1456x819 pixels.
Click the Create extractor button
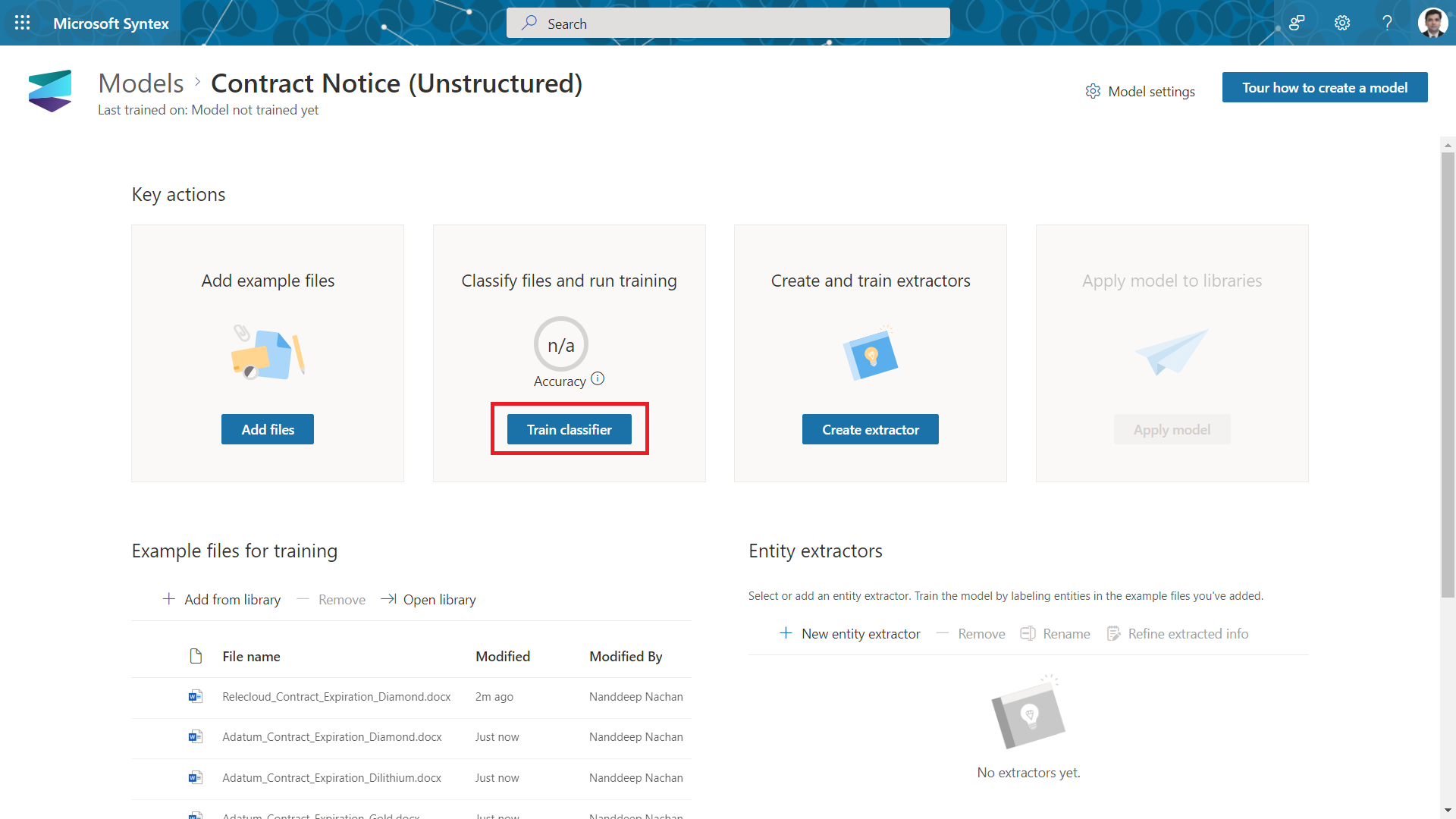pyautogui.click(x=870, y=429)
